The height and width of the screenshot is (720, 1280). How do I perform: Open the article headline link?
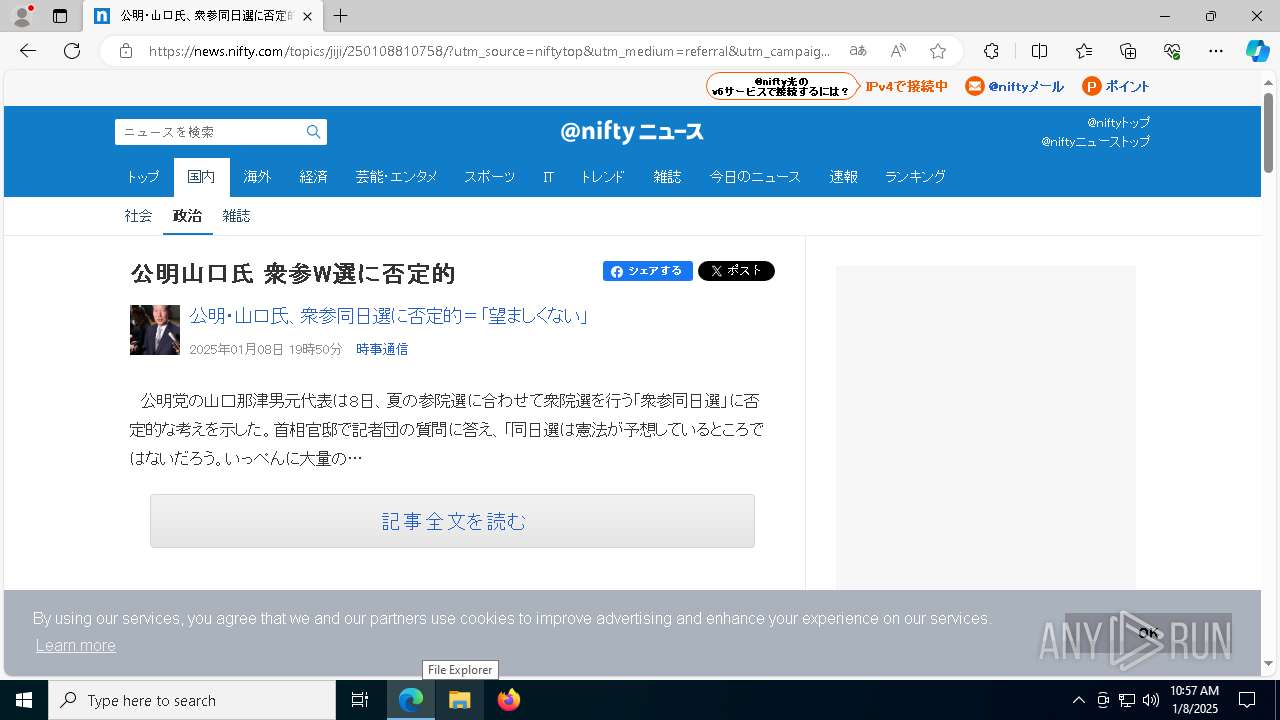[x=388, y=316]
